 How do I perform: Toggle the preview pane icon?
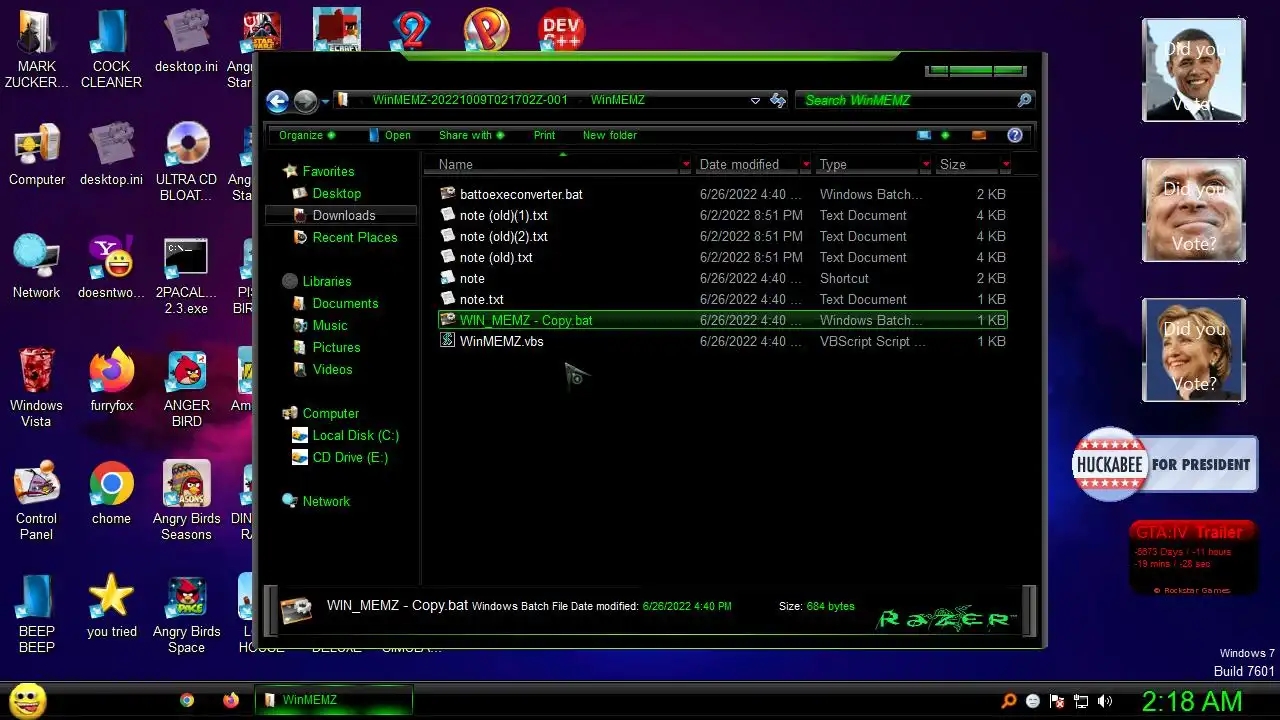pyautogui.click(x=979, y=135)
